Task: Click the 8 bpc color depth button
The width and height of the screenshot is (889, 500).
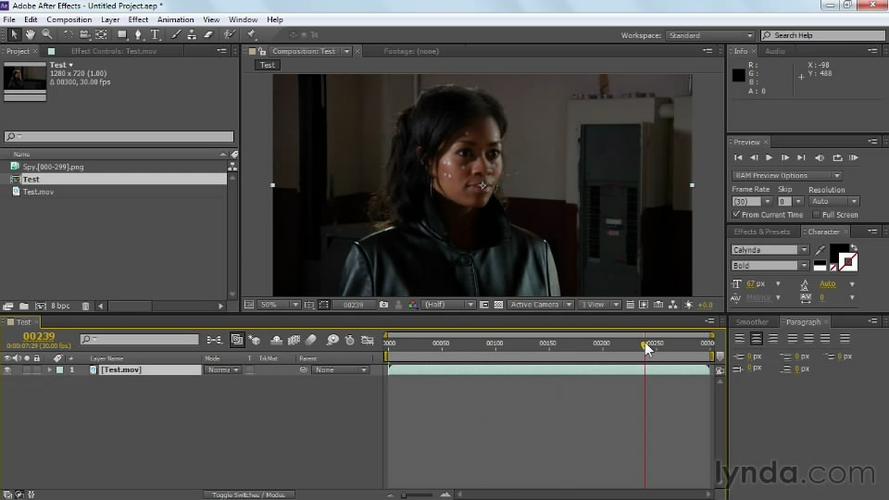Action: click(x=60, y=306)
